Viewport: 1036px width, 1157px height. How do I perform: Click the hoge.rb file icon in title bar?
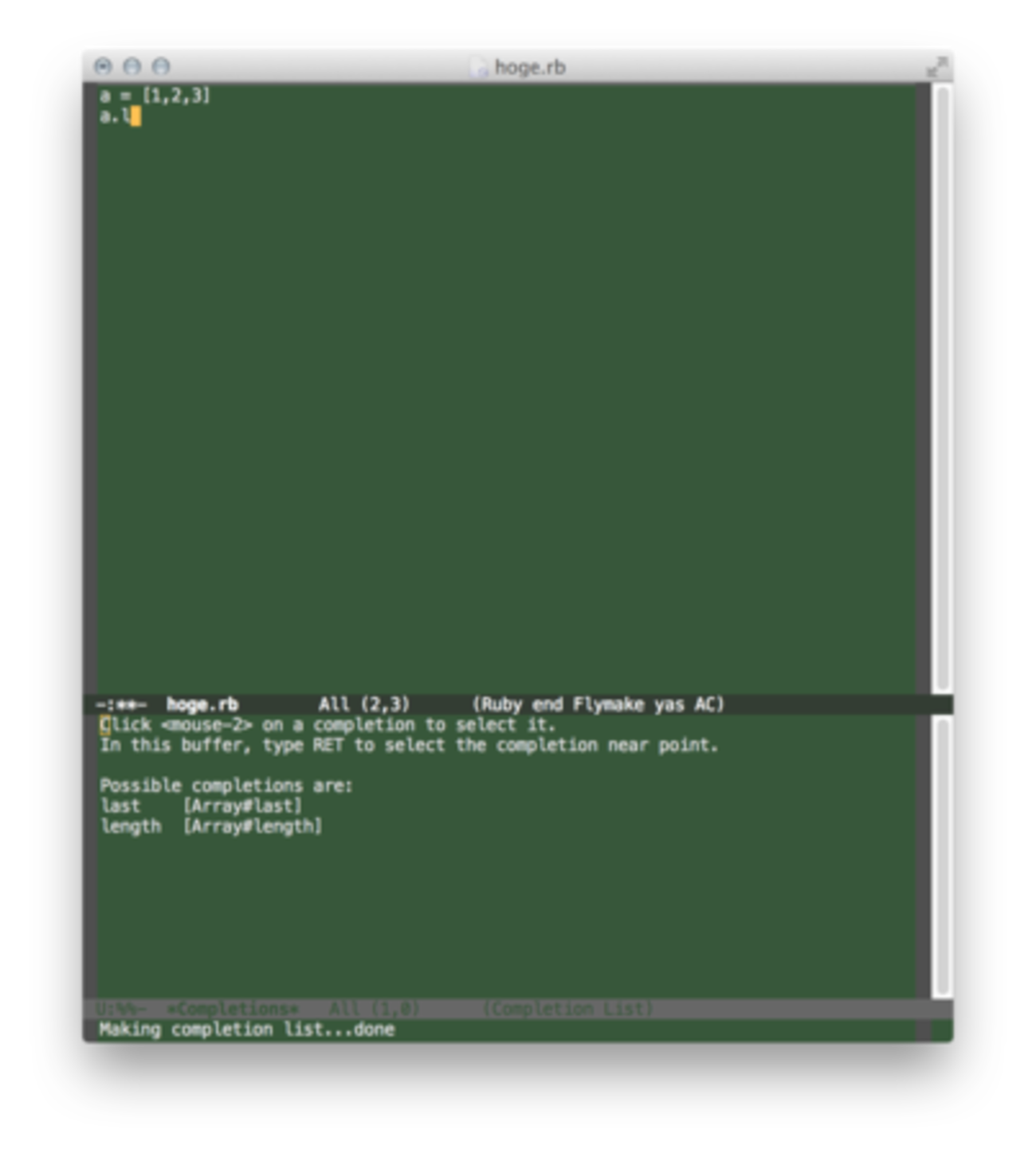[x=479, y=68]
